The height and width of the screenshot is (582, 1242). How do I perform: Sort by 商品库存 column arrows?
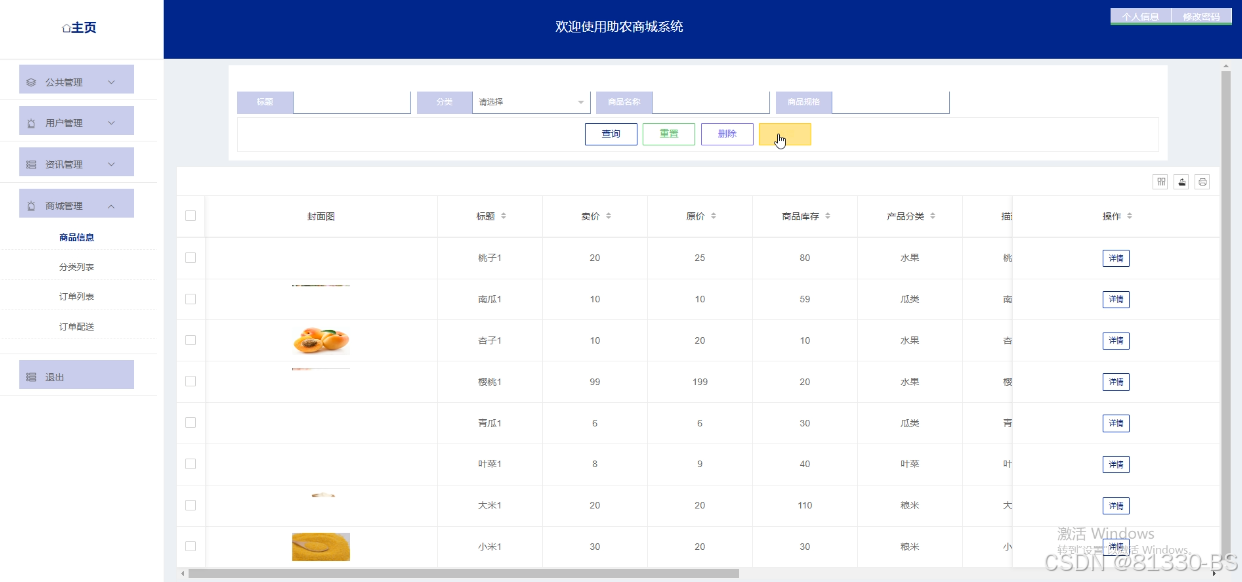pos(828,216)
